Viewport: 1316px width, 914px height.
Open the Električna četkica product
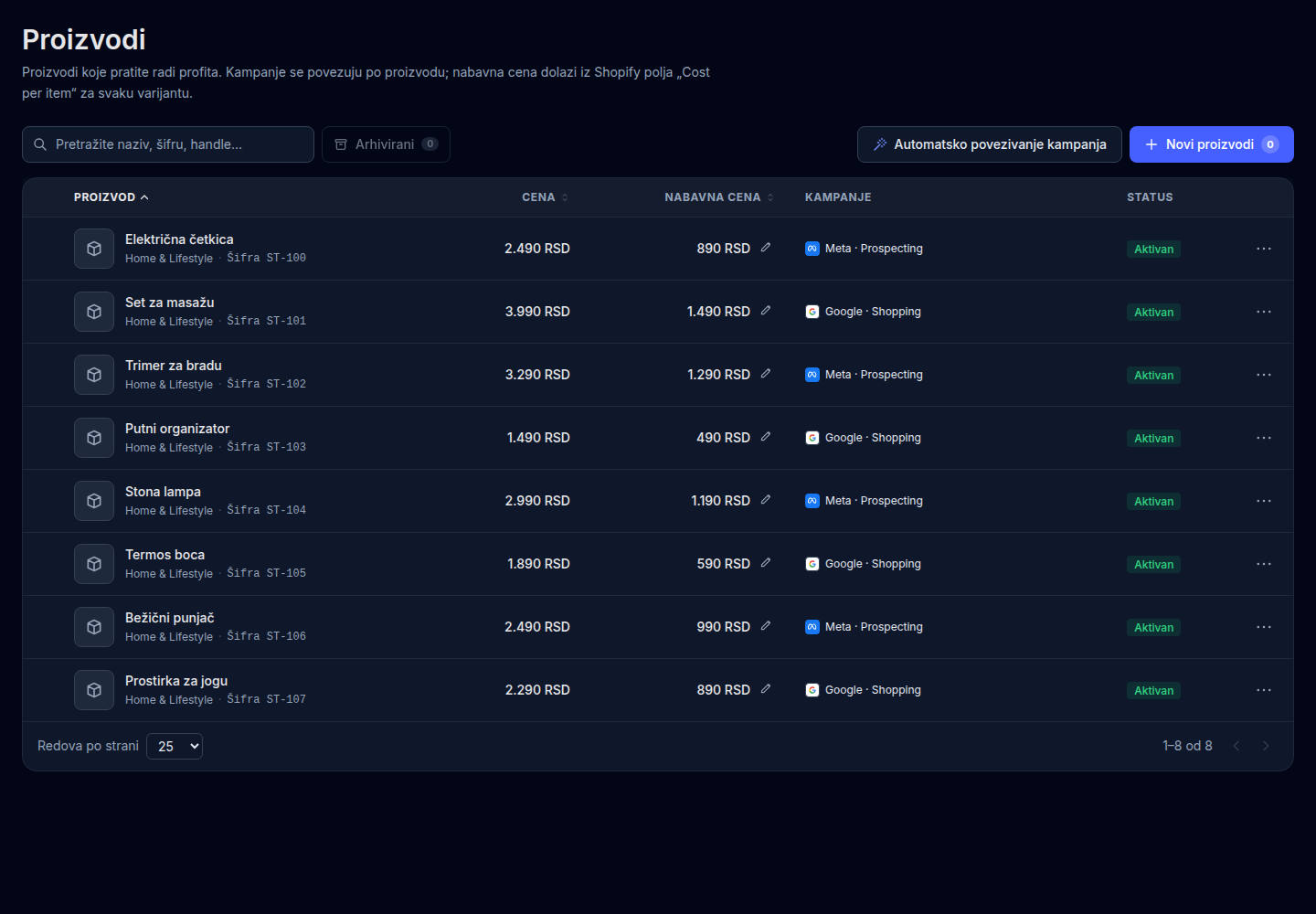click(179, 239)
